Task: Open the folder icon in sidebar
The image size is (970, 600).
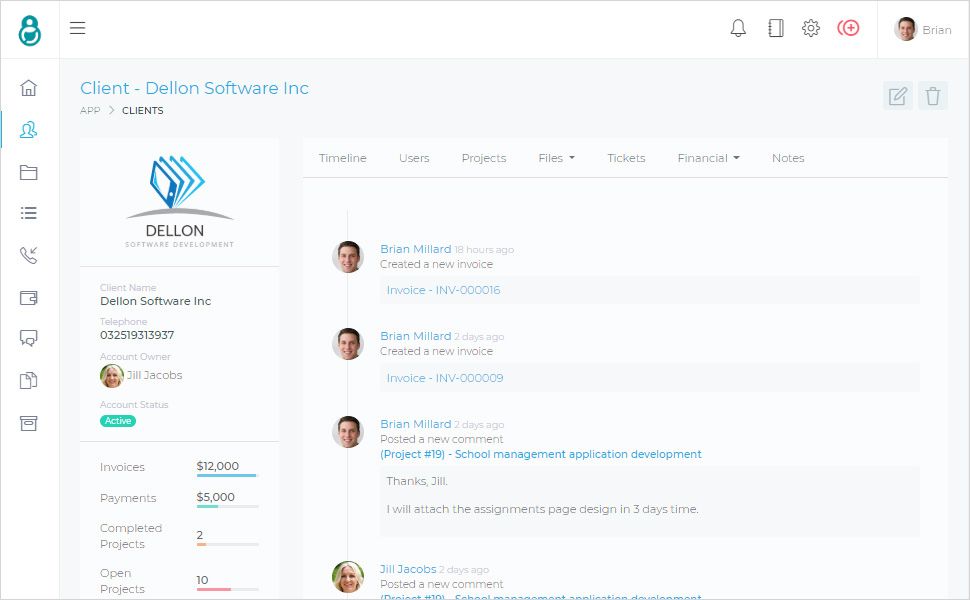Action: [29, 172]
